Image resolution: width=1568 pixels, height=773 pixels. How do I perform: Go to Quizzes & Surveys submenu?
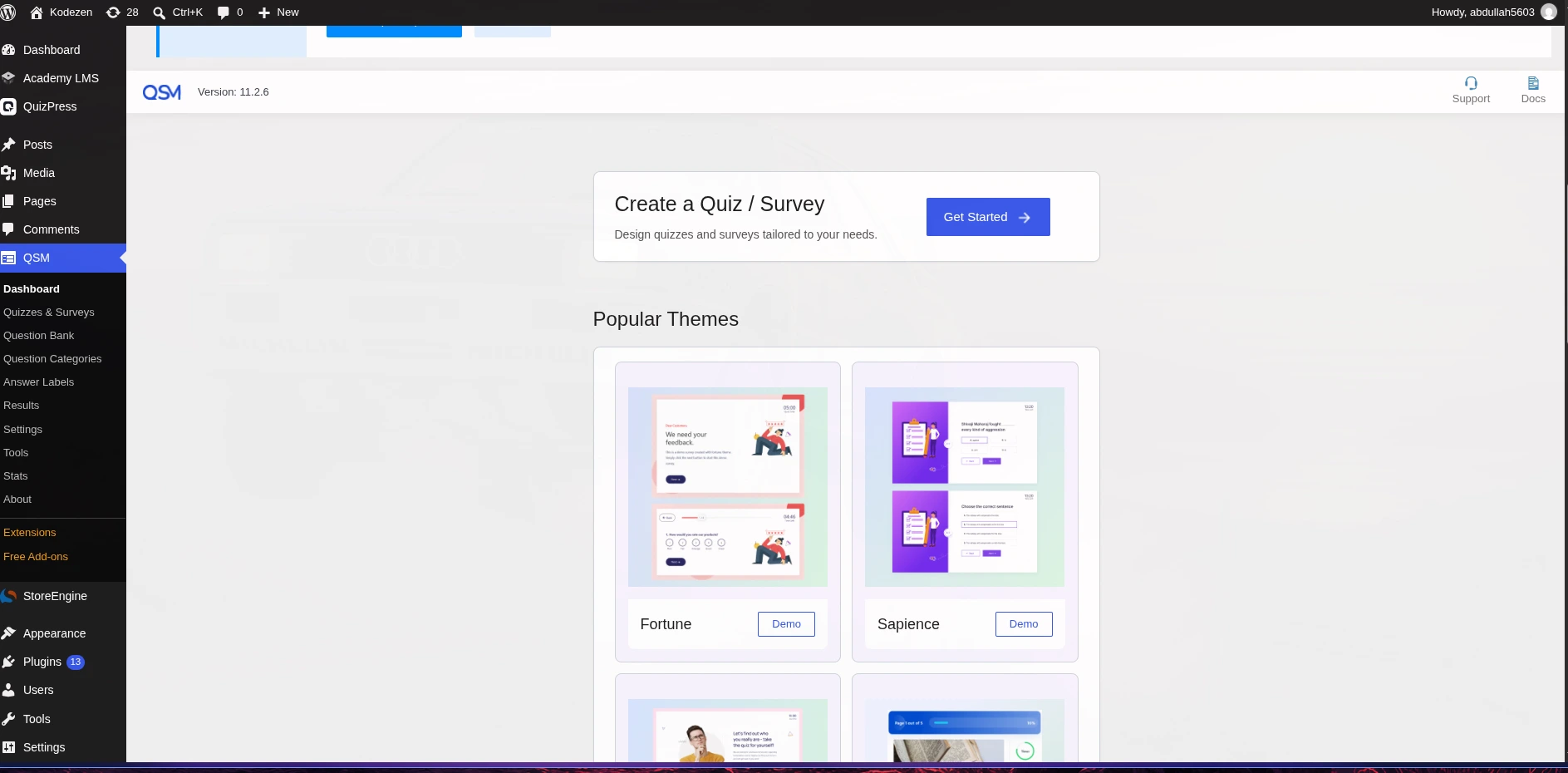click(49, 313)
